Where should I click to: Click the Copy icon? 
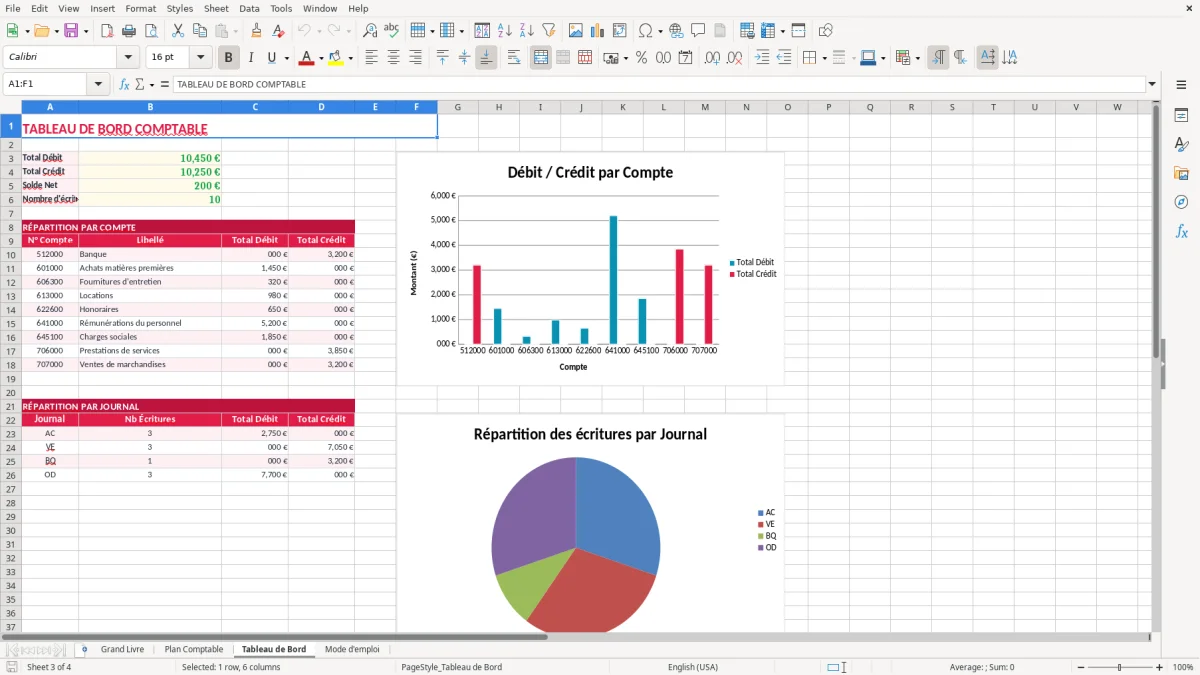(199, 31)
